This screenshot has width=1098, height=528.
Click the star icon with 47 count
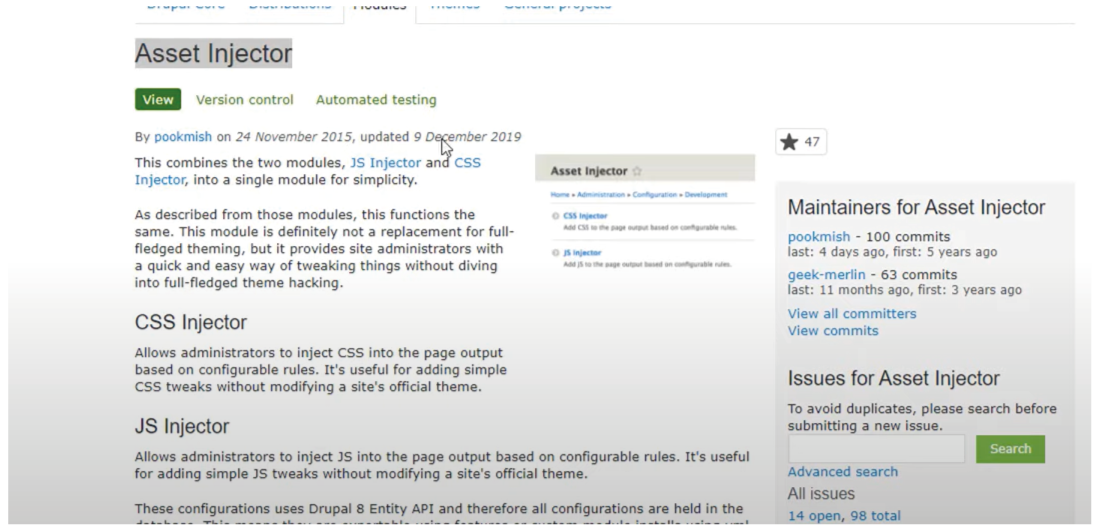coord(801,142)
